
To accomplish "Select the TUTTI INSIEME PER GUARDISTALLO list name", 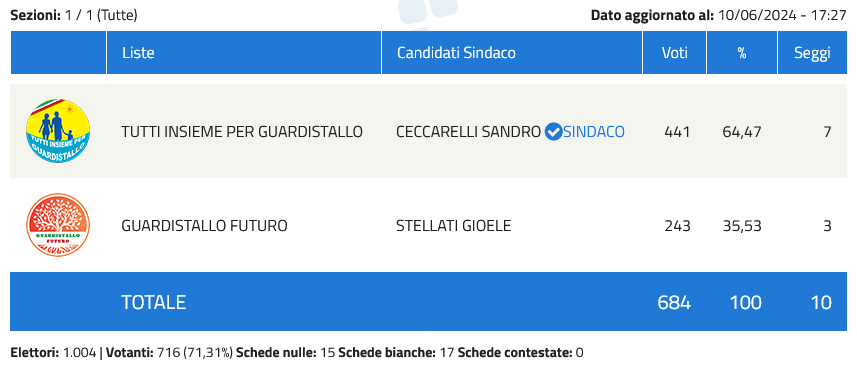I will (x=242, y=132).
